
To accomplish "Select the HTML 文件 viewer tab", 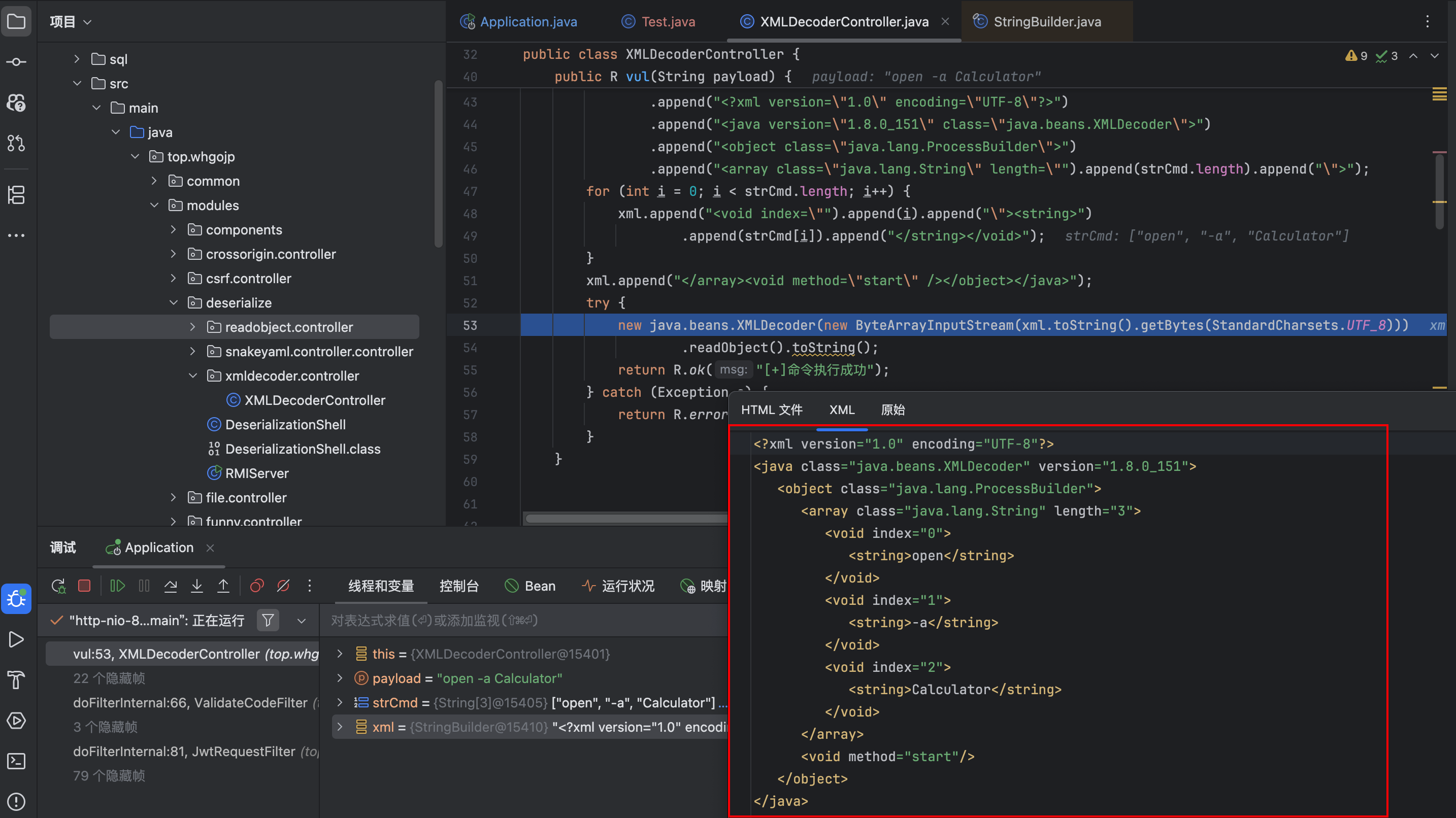I will [772, 410].
